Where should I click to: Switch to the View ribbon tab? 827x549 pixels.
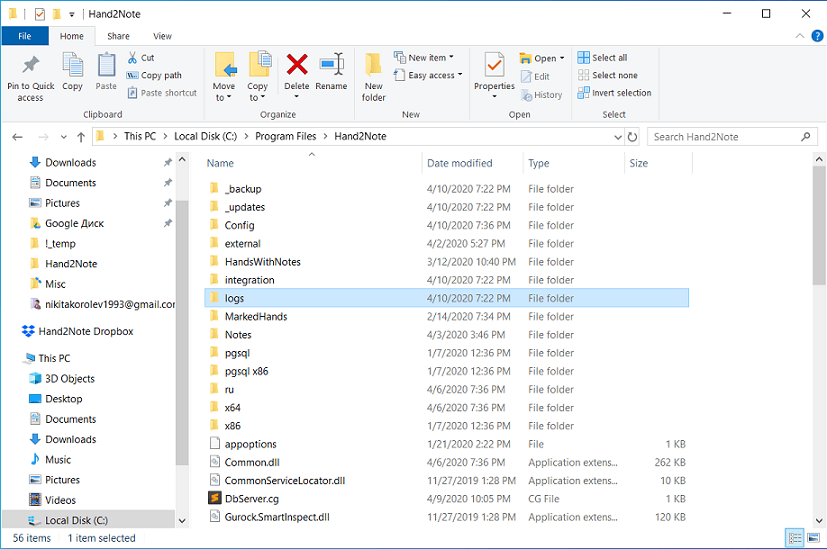click(x=162, y=36)
